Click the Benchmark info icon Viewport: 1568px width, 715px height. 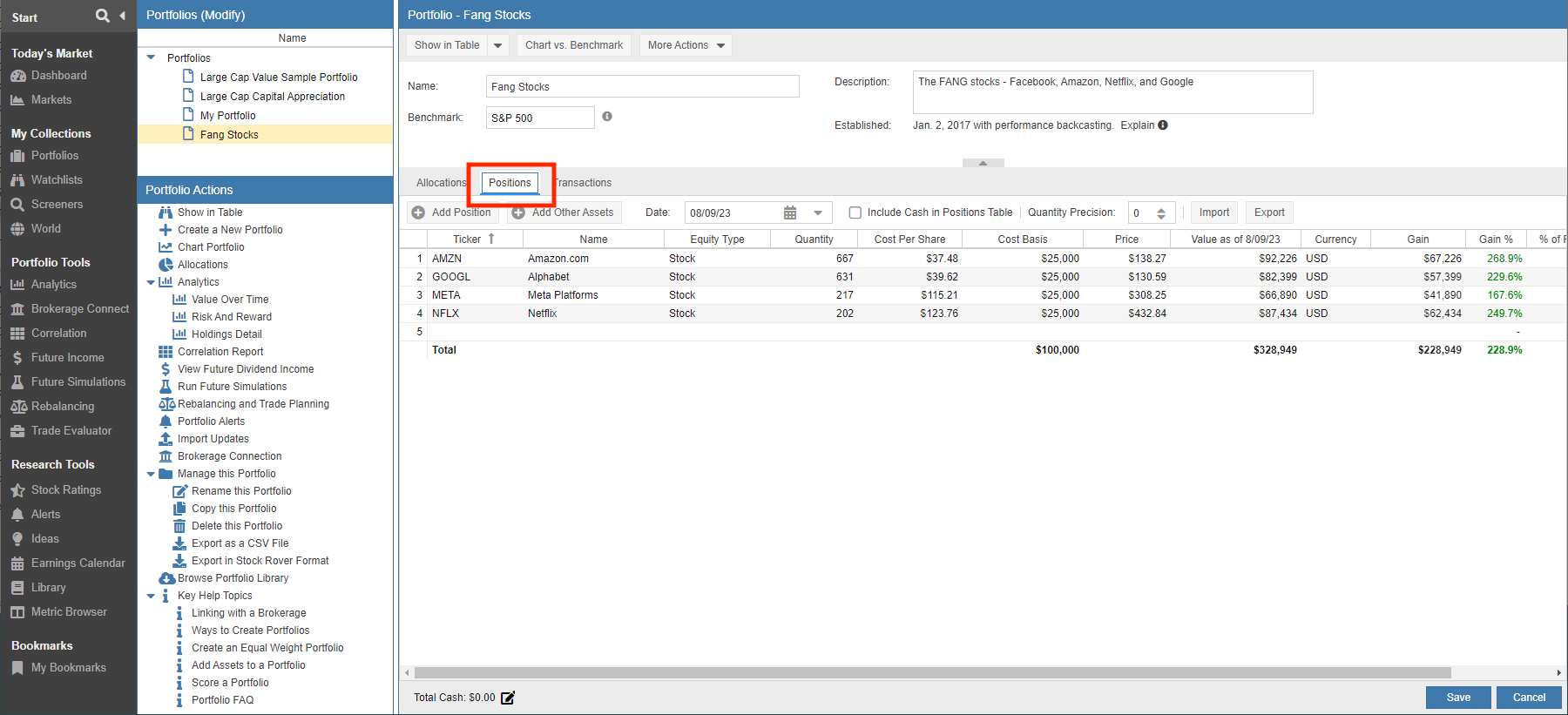[x=607, y=116]
